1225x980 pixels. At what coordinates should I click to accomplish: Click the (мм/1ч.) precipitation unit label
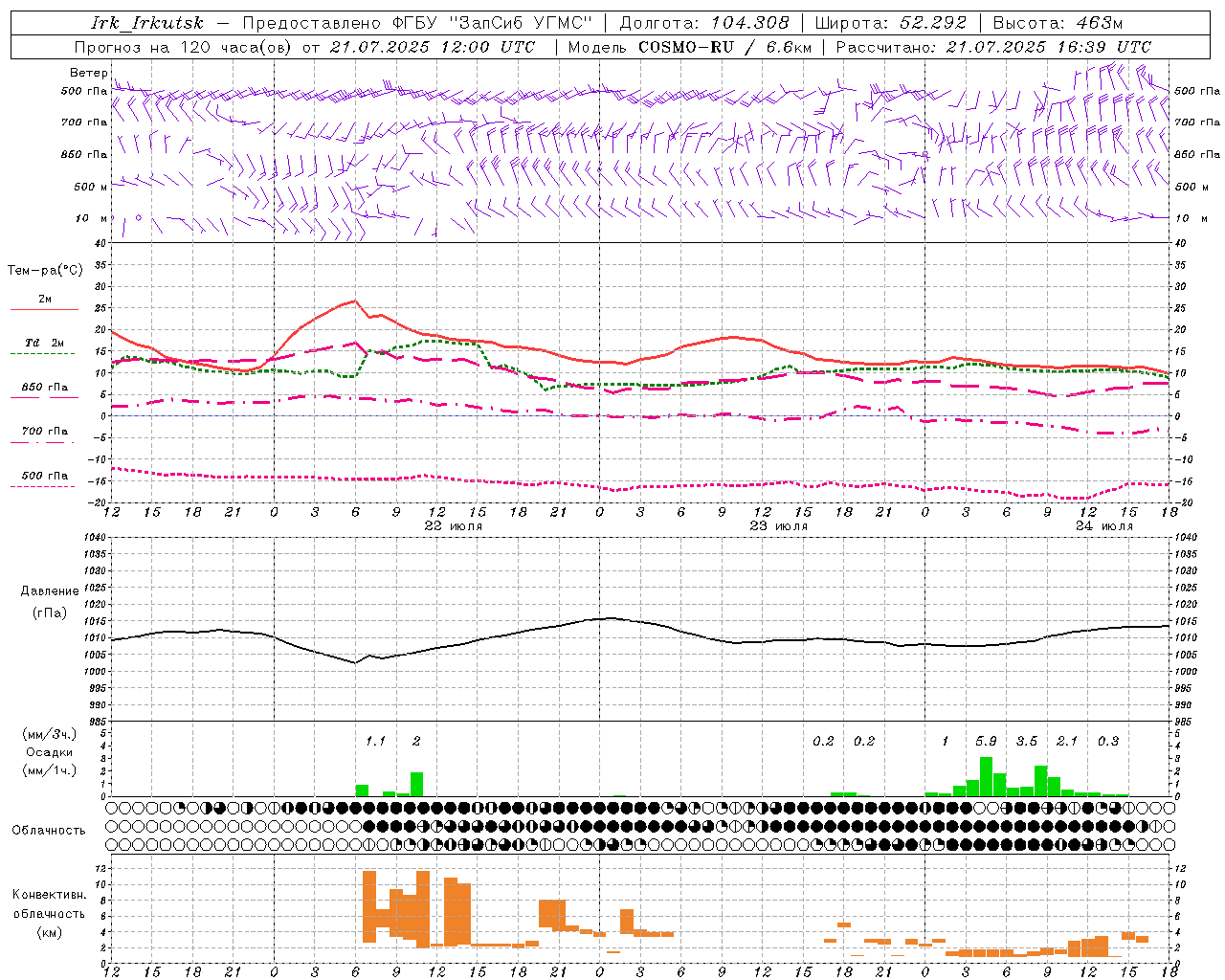tap(50, 770)
